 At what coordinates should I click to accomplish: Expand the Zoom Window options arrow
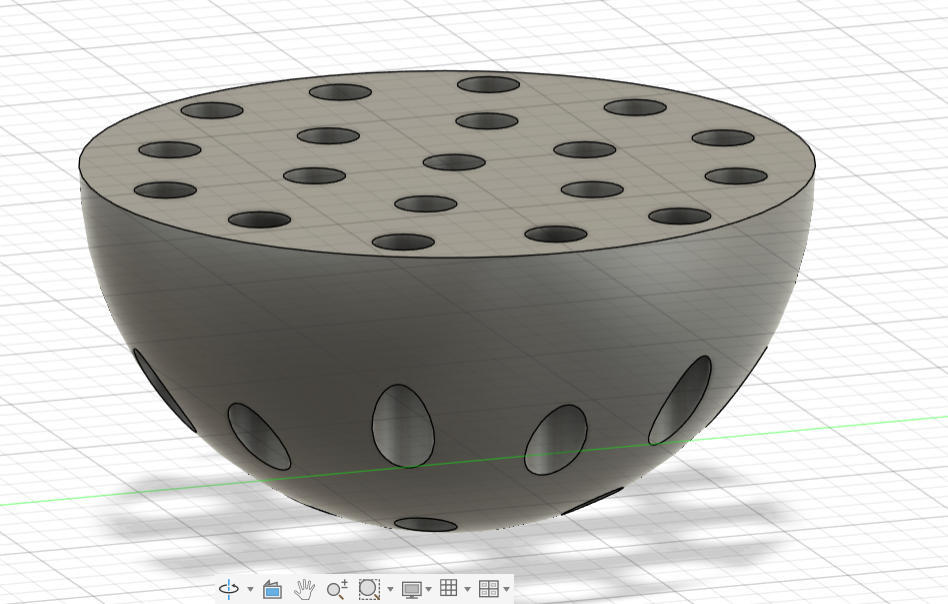coord(390,590)
